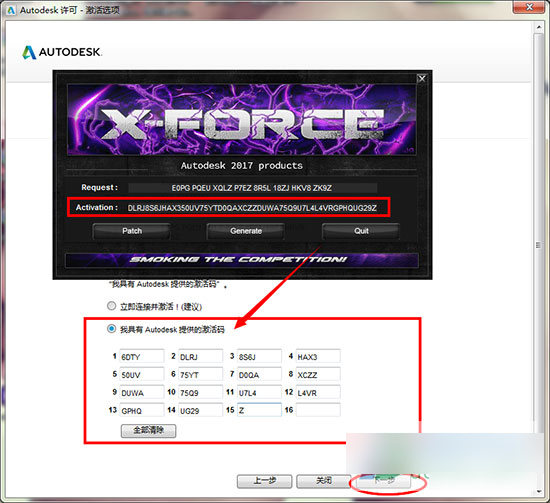550x503 pixels.
Task: Click activation code box 1 containing 6DTY
Action: pos(142,356)
